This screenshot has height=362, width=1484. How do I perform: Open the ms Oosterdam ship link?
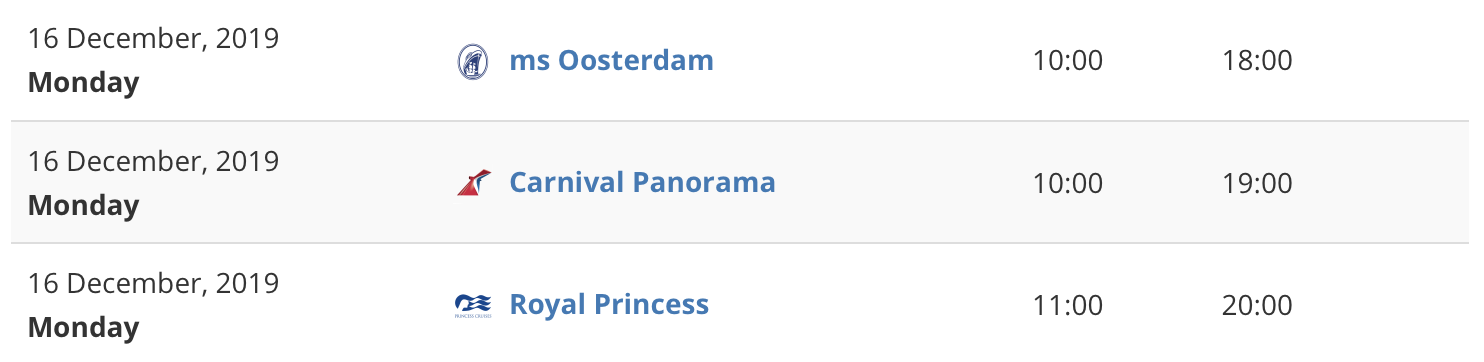pyautogui.click(x=612, y=60)
